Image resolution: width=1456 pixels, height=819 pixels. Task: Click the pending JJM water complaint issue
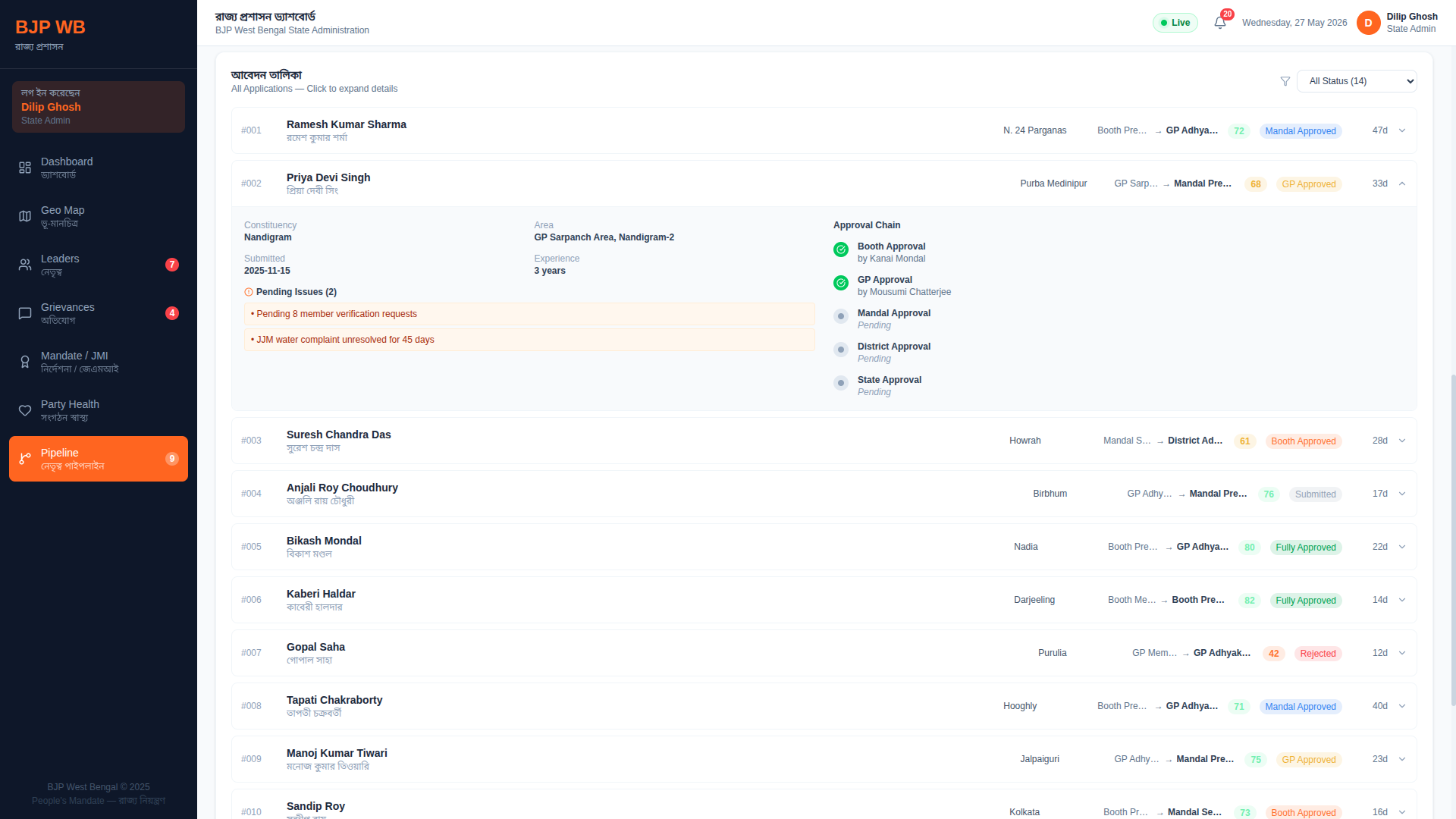point(529,340)
